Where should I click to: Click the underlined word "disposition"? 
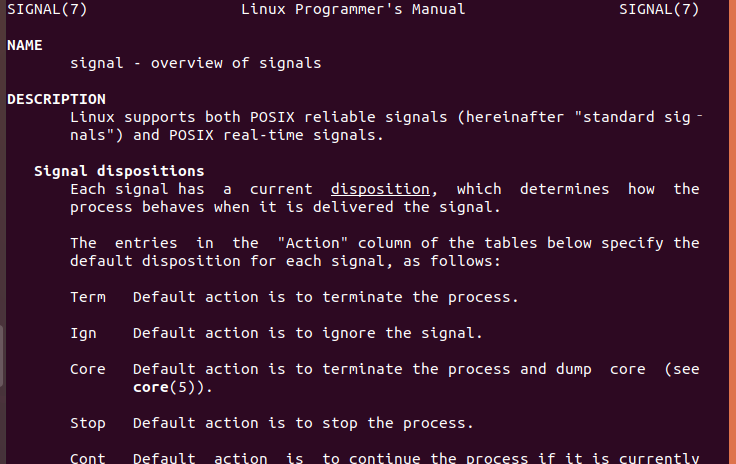point(380,189)
